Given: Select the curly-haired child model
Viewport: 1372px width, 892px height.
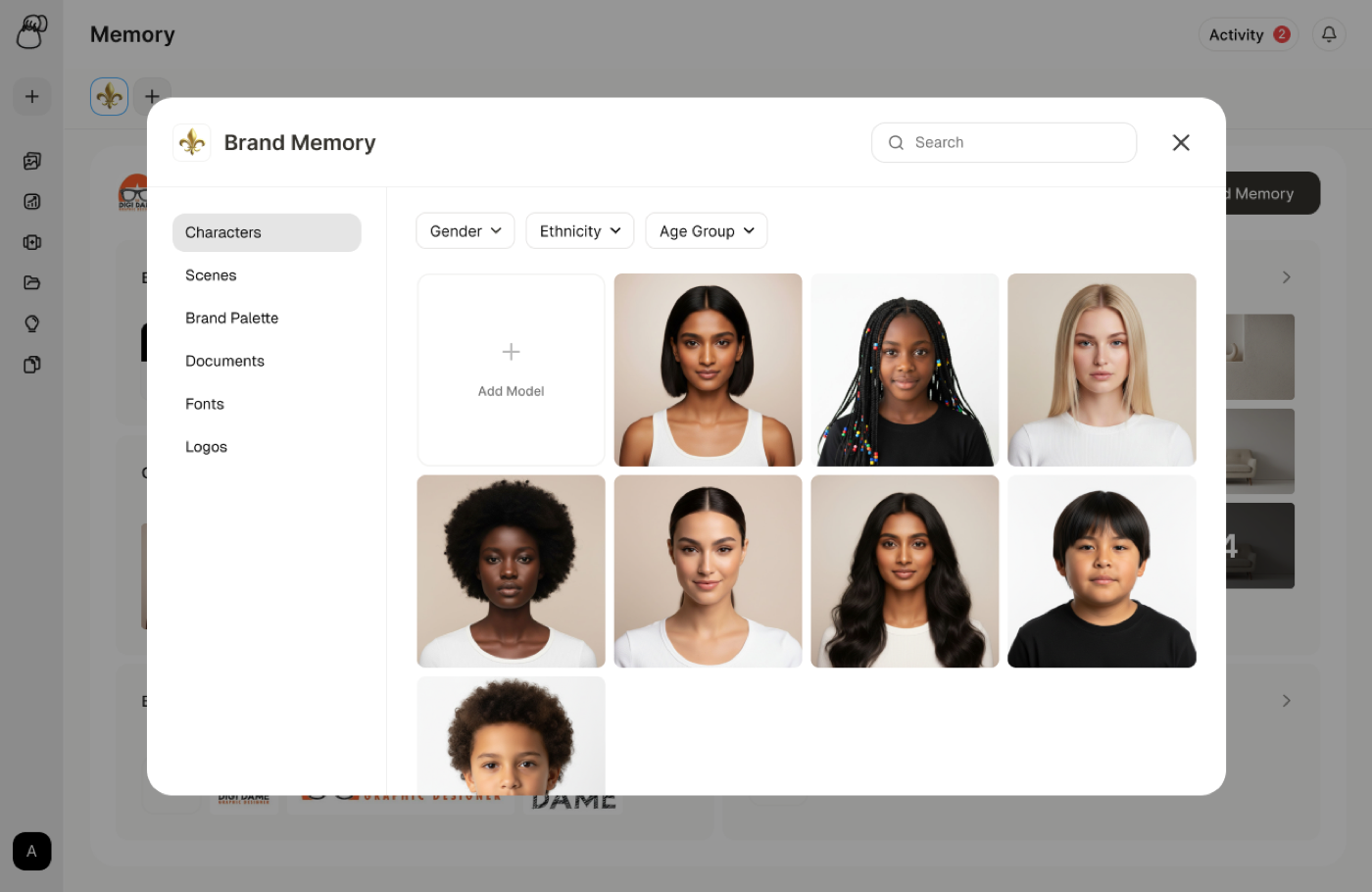Looking at the screenshot, I should coord(511,735).
